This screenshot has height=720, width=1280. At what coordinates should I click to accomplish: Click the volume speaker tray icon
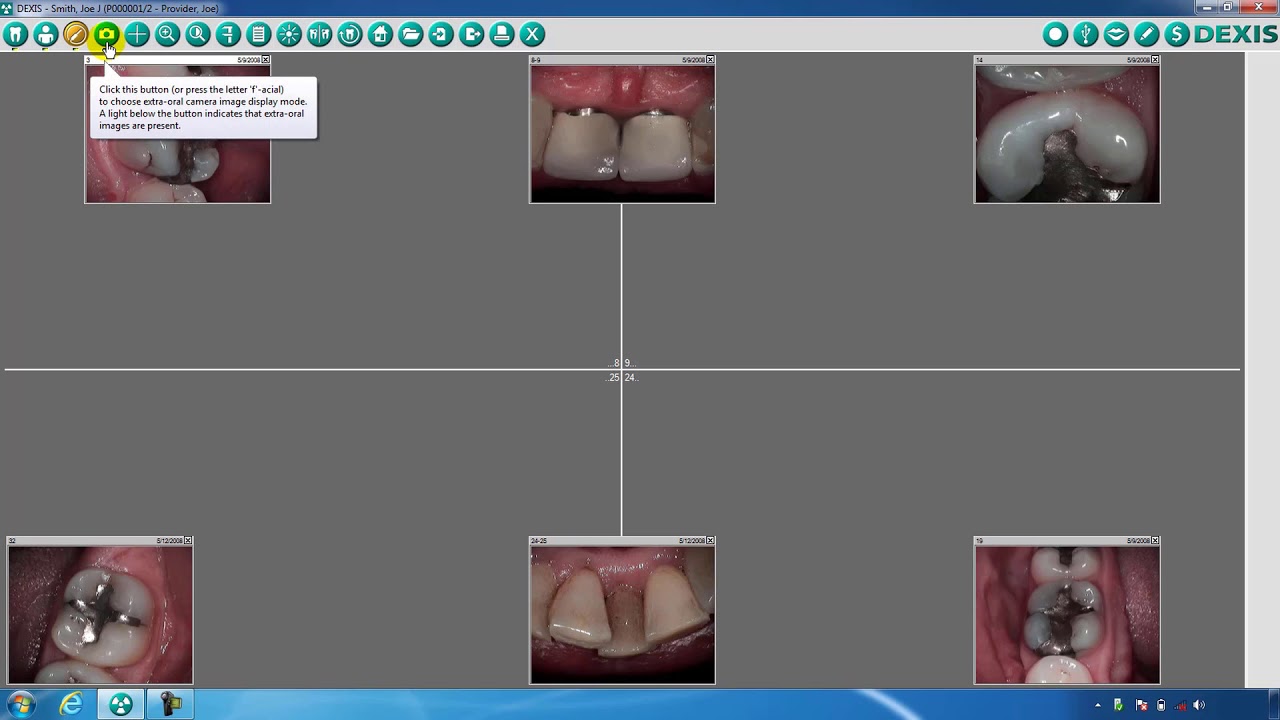[1199, 705]
